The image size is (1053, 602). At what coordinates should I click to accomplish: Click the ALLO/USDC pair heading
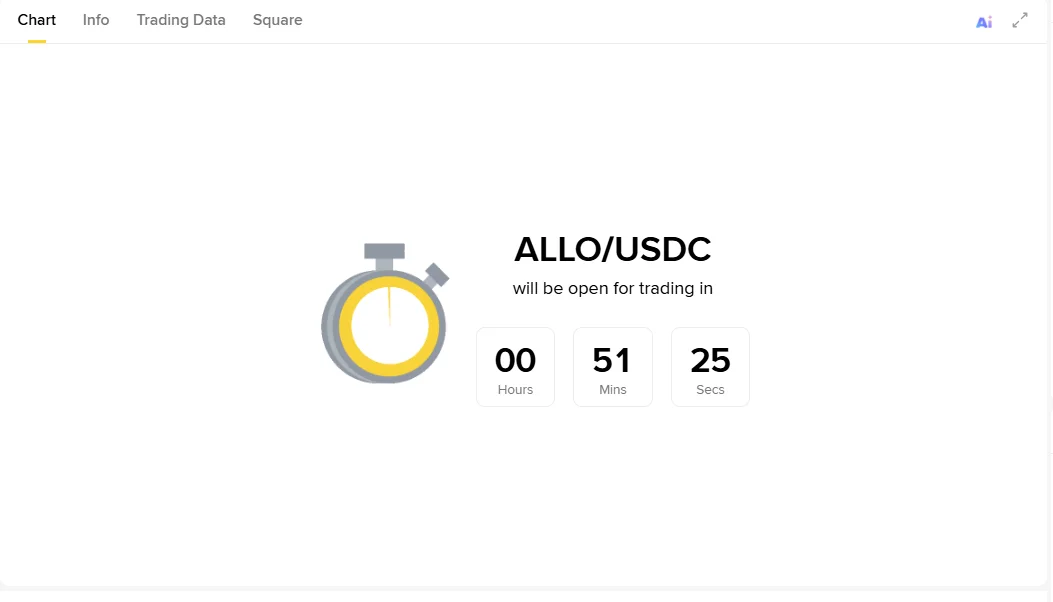(x=612, y=249)
